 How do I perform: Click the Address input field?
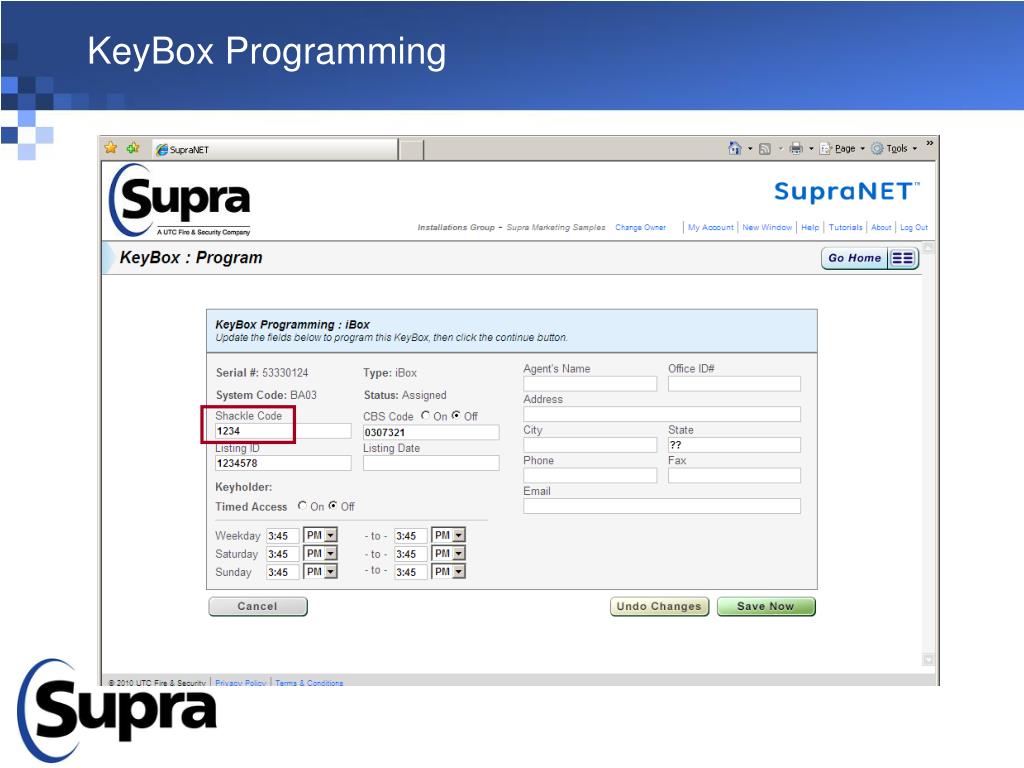click(662, 414)
